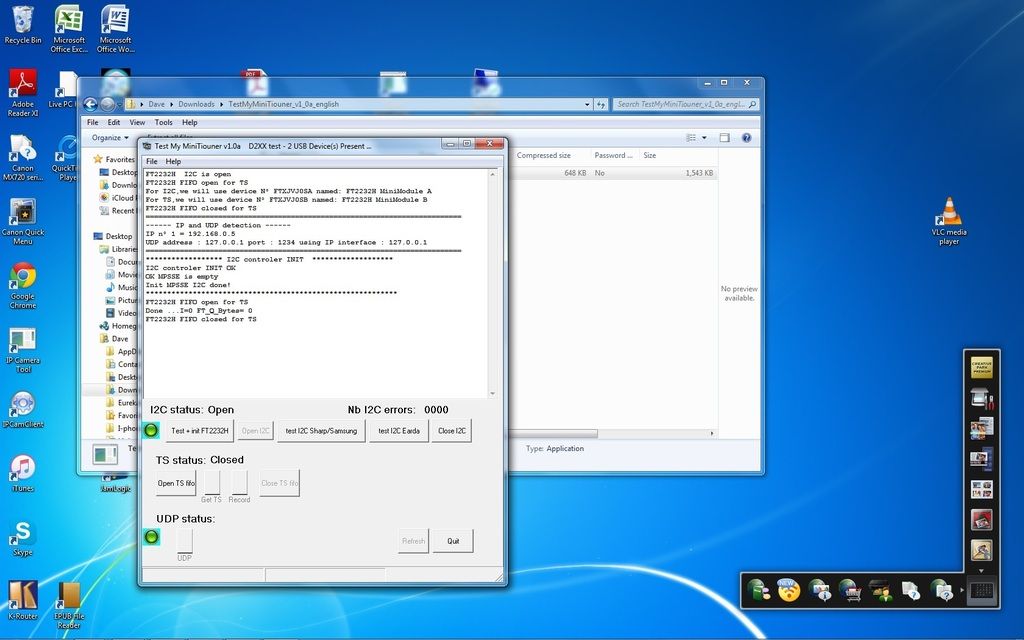Open the Recycle Bin desktop icon

[x=23, y=25]
